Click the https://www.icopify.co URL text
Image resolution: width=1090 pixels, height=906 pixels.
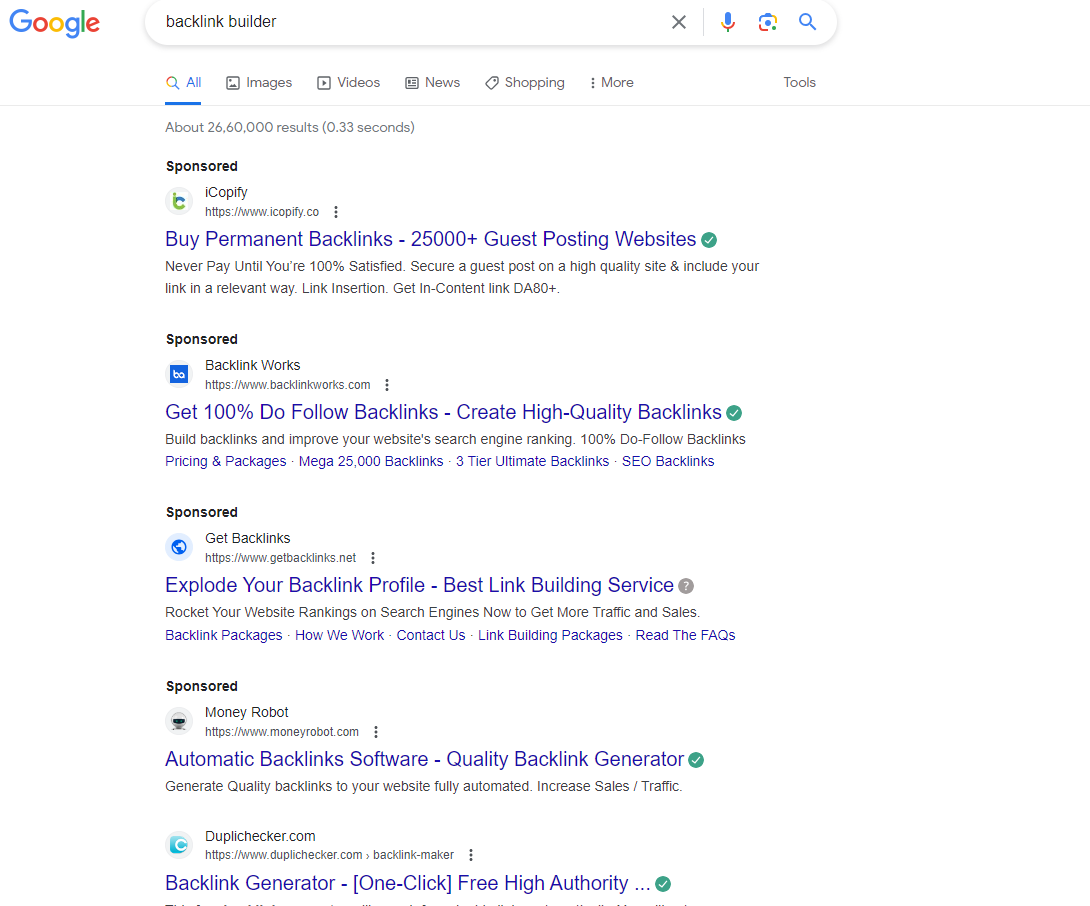tap(262, 212)
